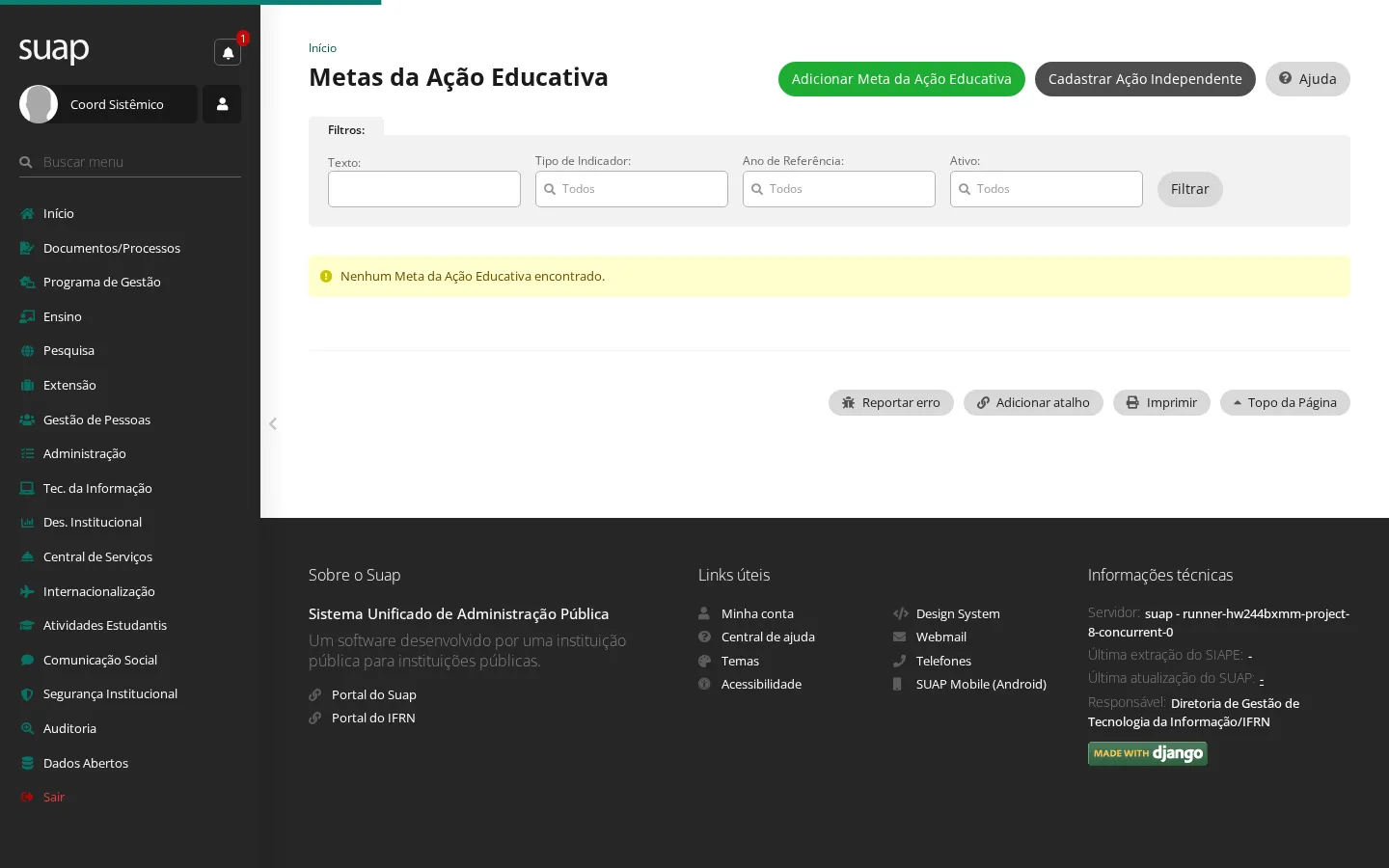This screenshot has height=868, width=1389.
Task: Open the notifications bell icon
Action: 228,52
